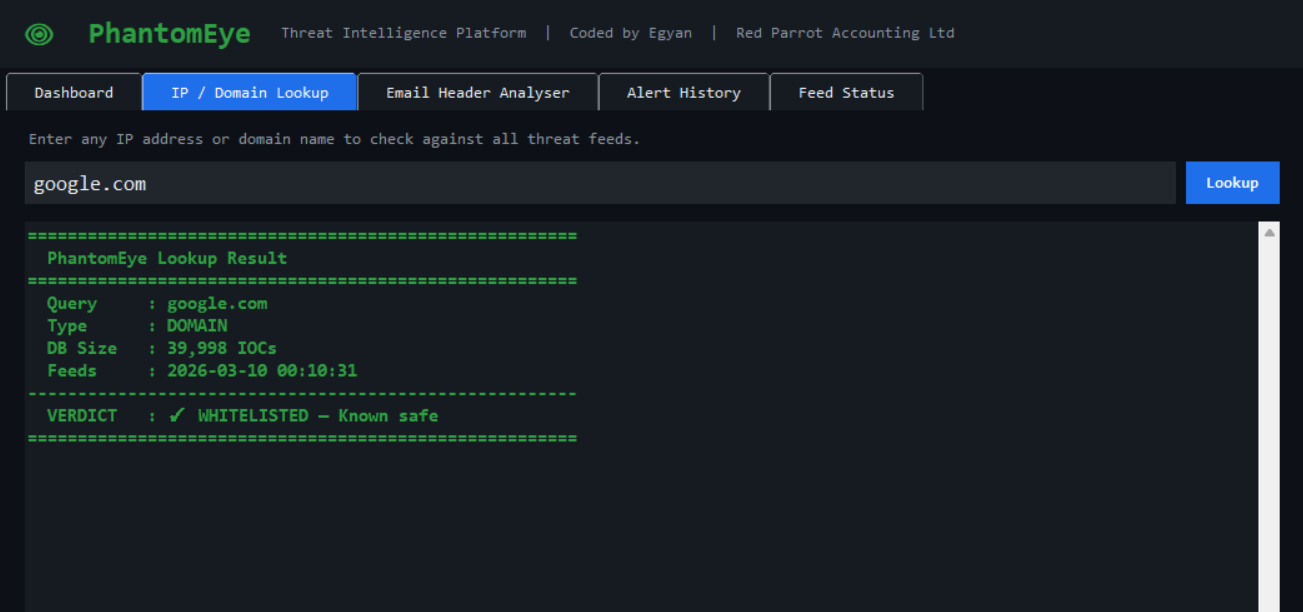Open the Dashboard tab
The image size is (1303, 612).
(x=74, y=92)
